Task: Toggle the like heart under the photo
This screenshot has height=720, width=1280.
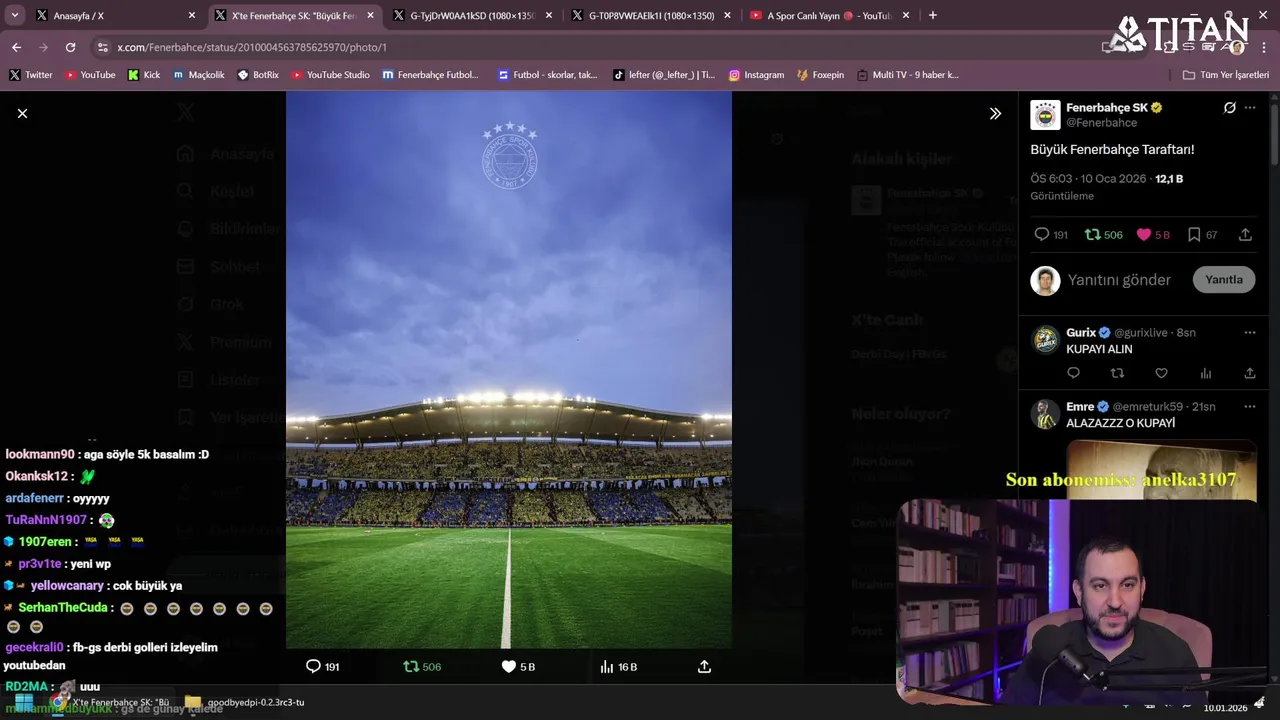Action: 508,667
